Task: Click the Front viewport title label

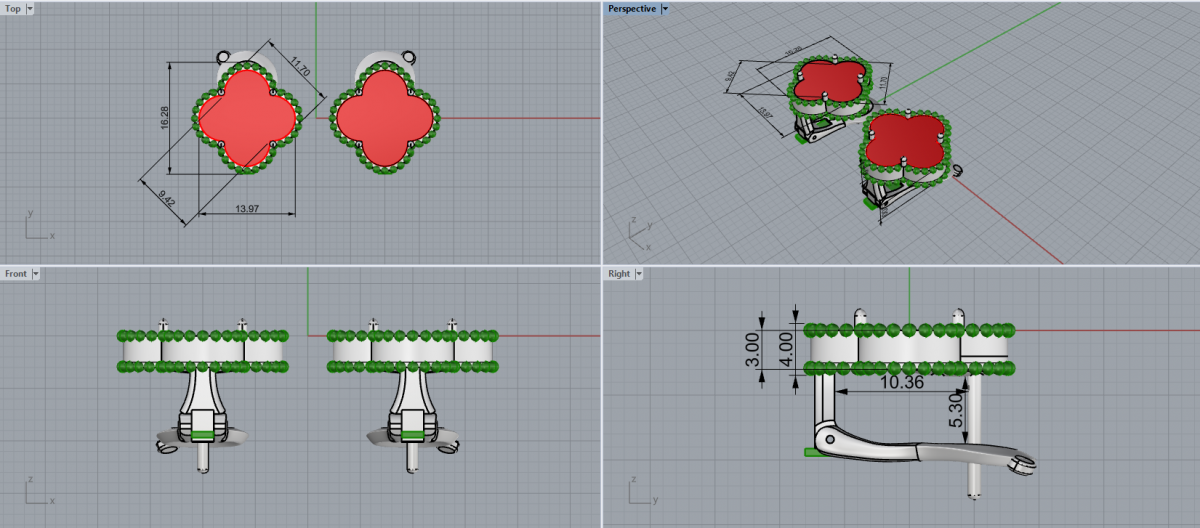Action: pos(16,273)
